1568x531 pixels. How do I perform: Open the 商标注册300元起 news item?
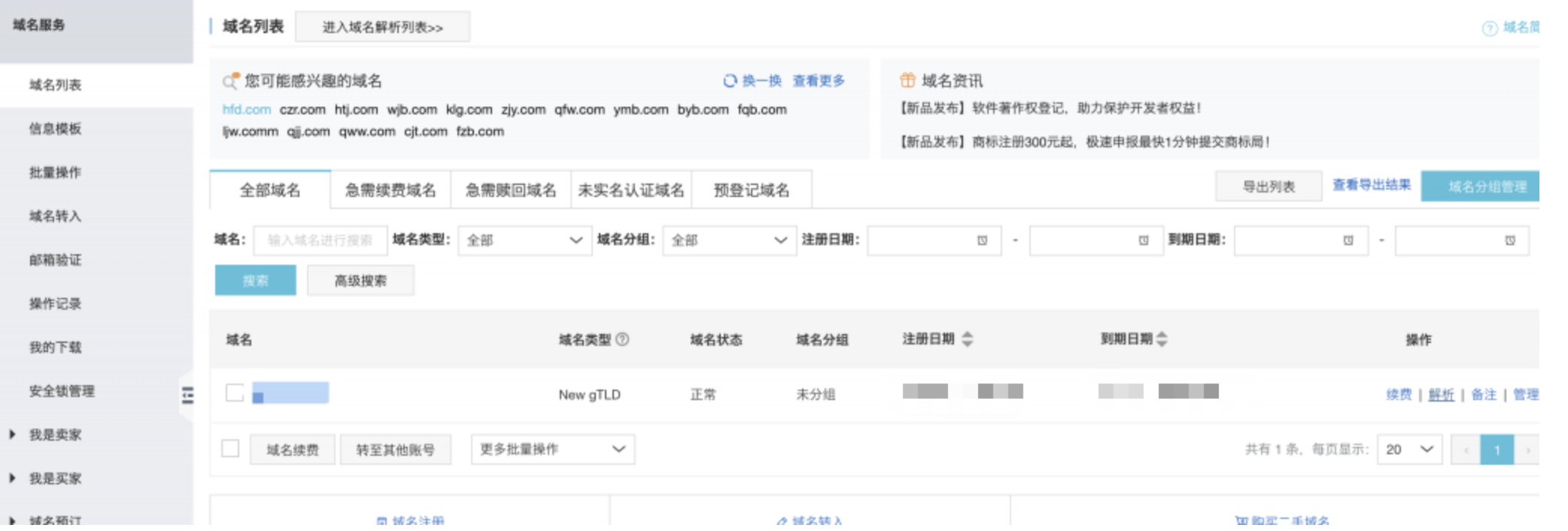click(x=1085, y=141)
